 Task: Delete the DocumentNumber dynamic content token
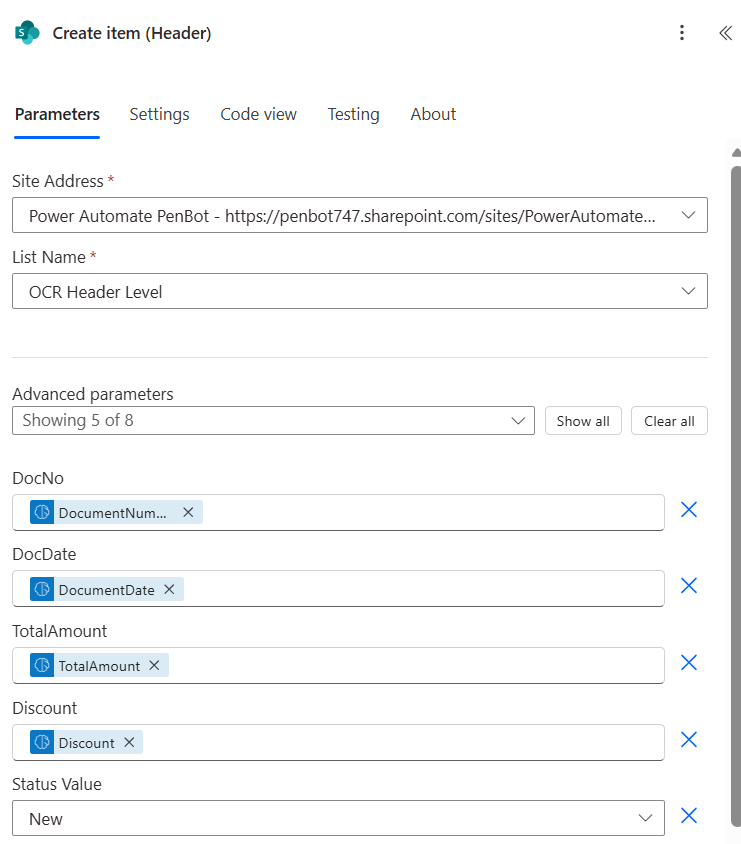pos(188,512)
